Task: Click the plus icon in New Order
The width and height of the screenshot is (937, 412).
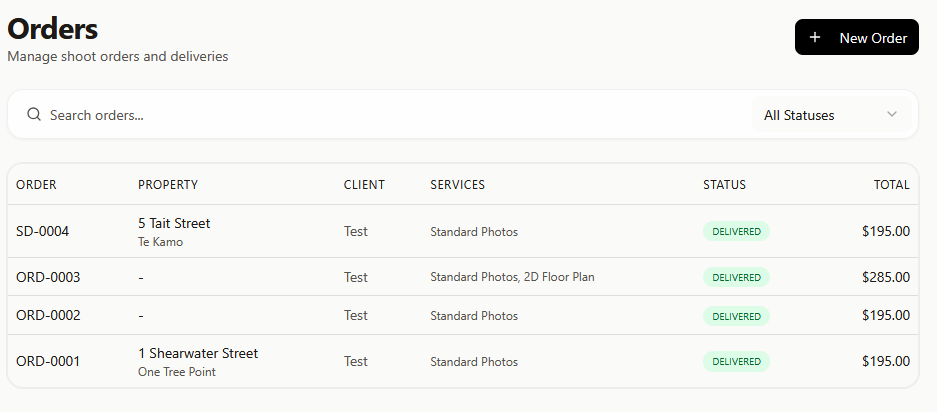Action: tap(815, 38)
